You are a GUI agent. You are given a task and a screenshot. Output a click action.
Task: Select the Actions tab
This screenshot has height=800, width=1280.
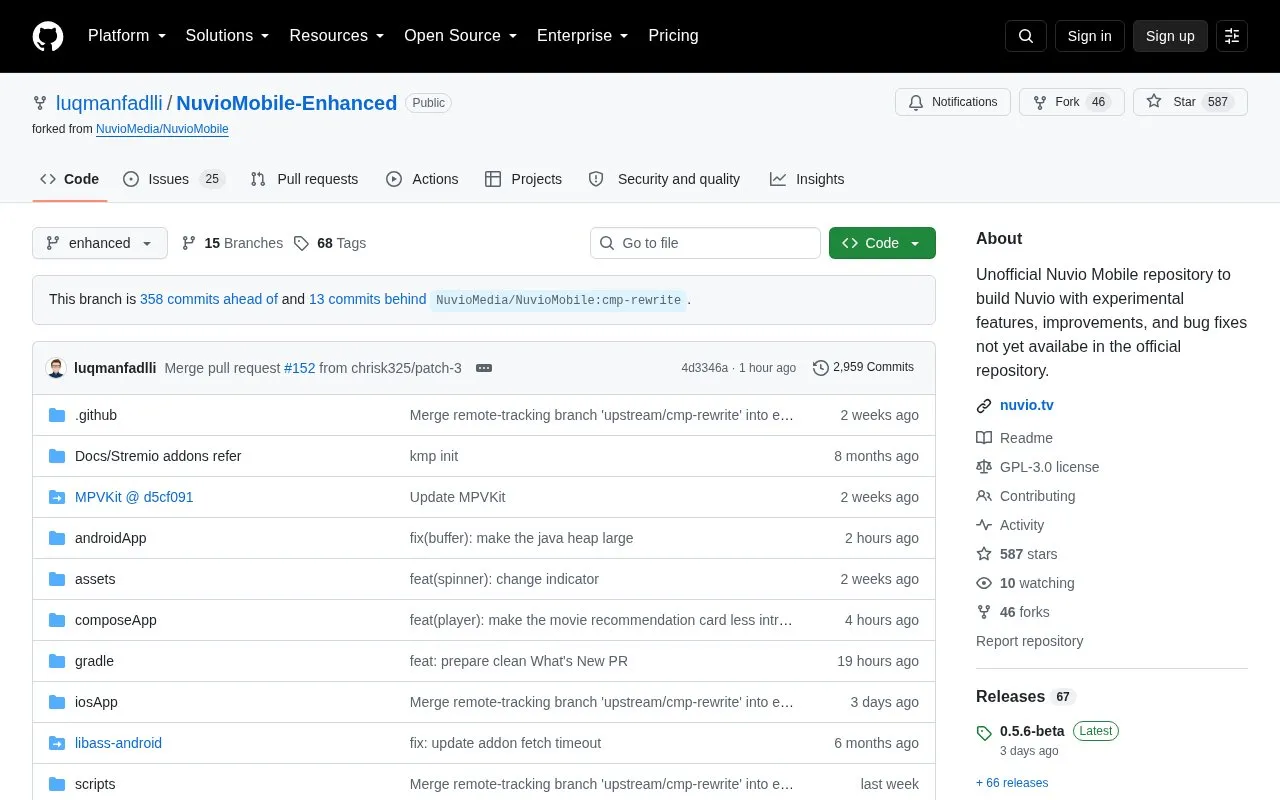pyautogui.click(x=422, y=179)
